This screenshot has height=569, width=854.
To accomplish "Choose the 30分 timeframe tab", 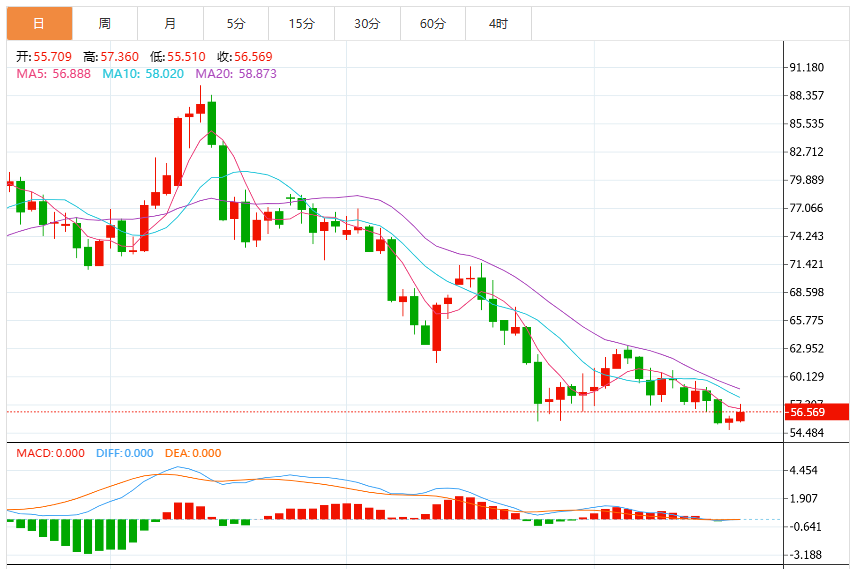I will click(367, 23).
